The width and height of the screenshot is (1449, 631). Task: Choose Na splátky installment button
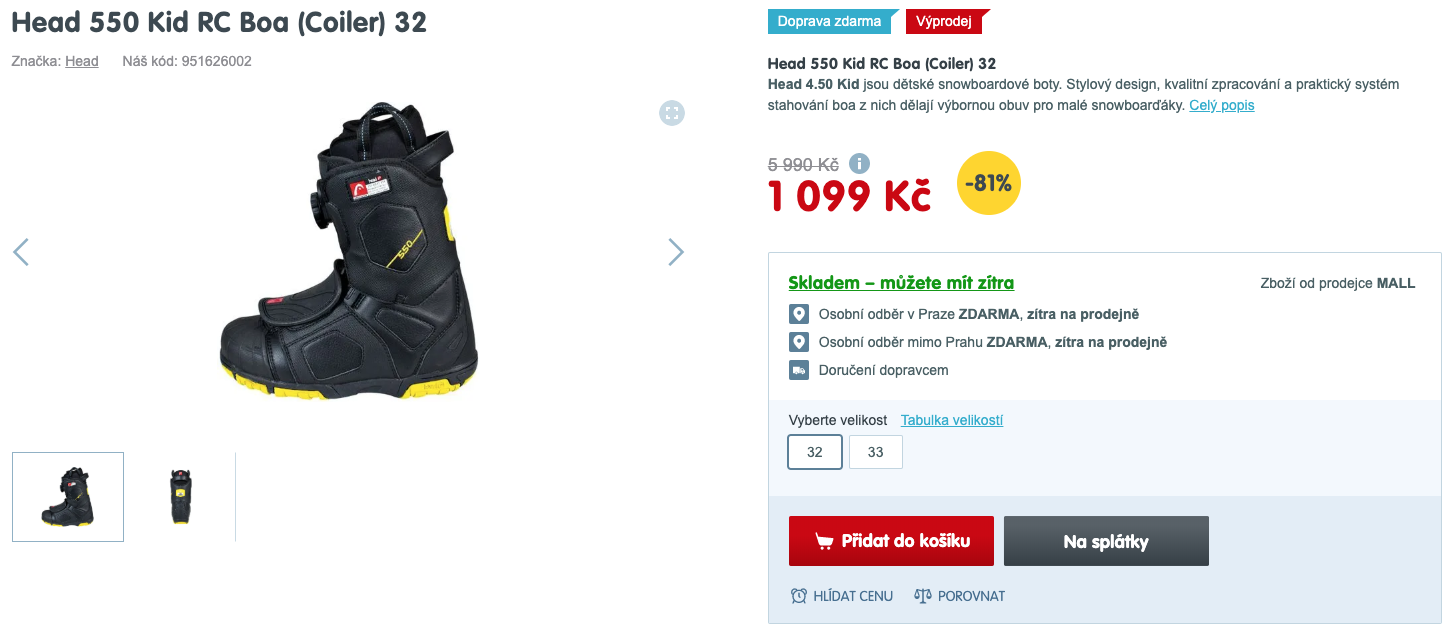(1106, 541)
